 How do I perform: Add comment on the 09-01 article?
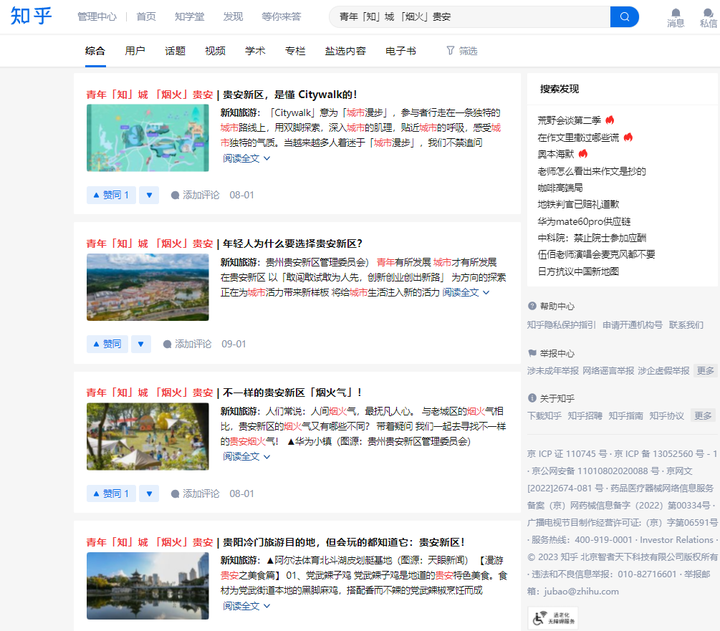(187, 344)
